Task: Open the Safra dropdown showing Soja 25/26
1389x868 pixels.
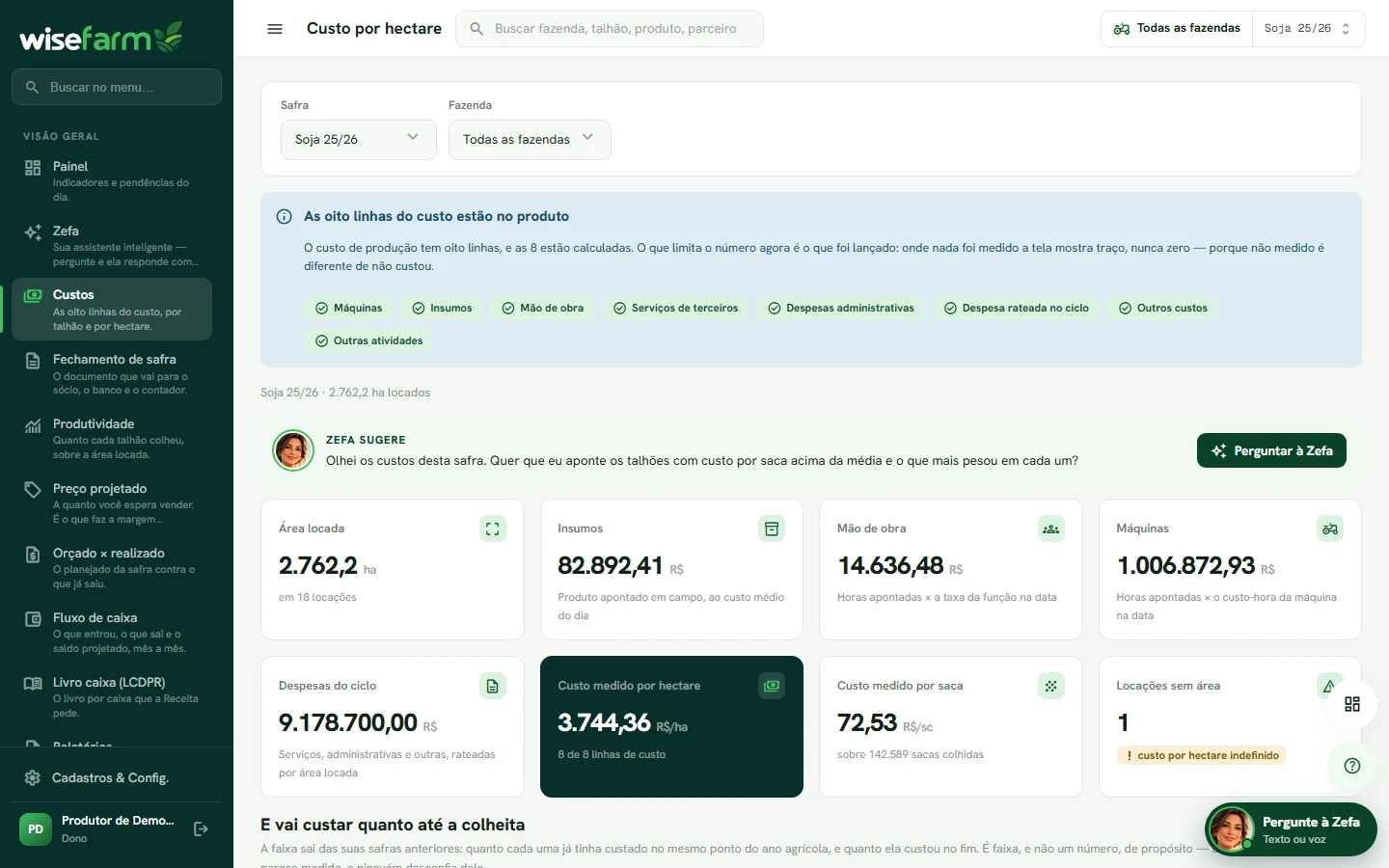Action: coord(359,140)
